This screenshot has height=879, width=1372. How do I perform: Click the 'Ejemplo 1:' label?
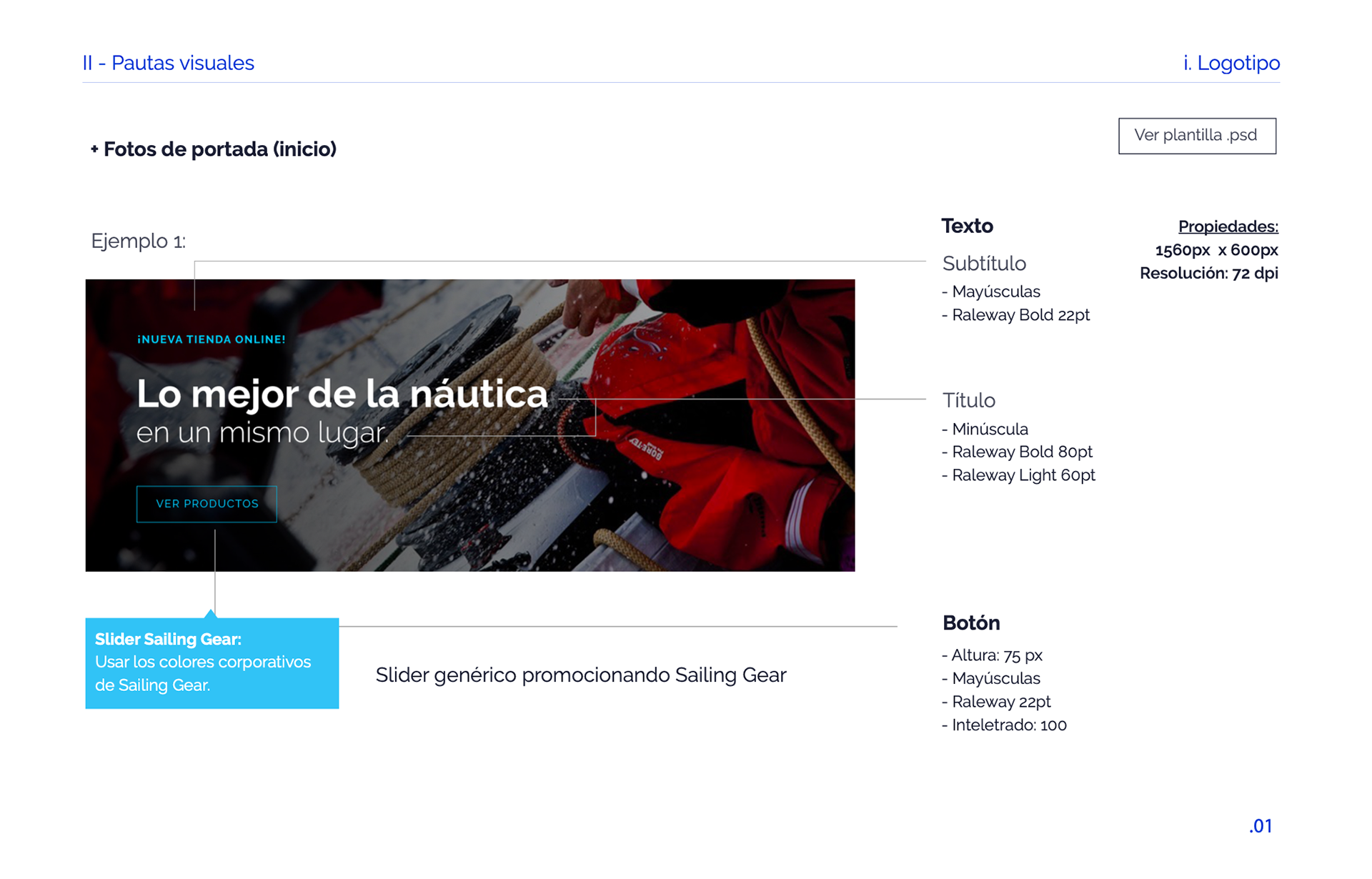point(138,241)
